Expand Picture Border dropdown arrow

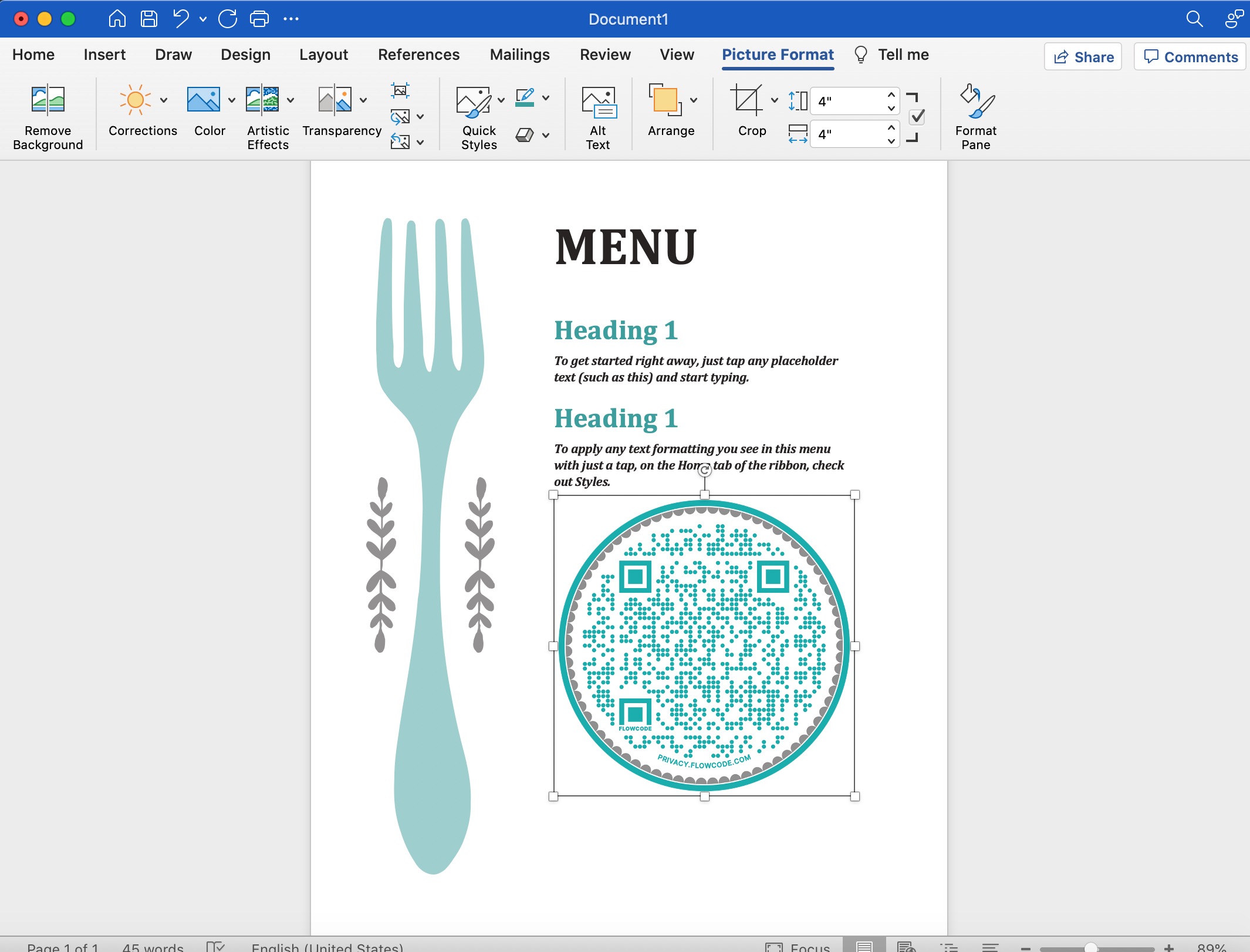point(546,97)
